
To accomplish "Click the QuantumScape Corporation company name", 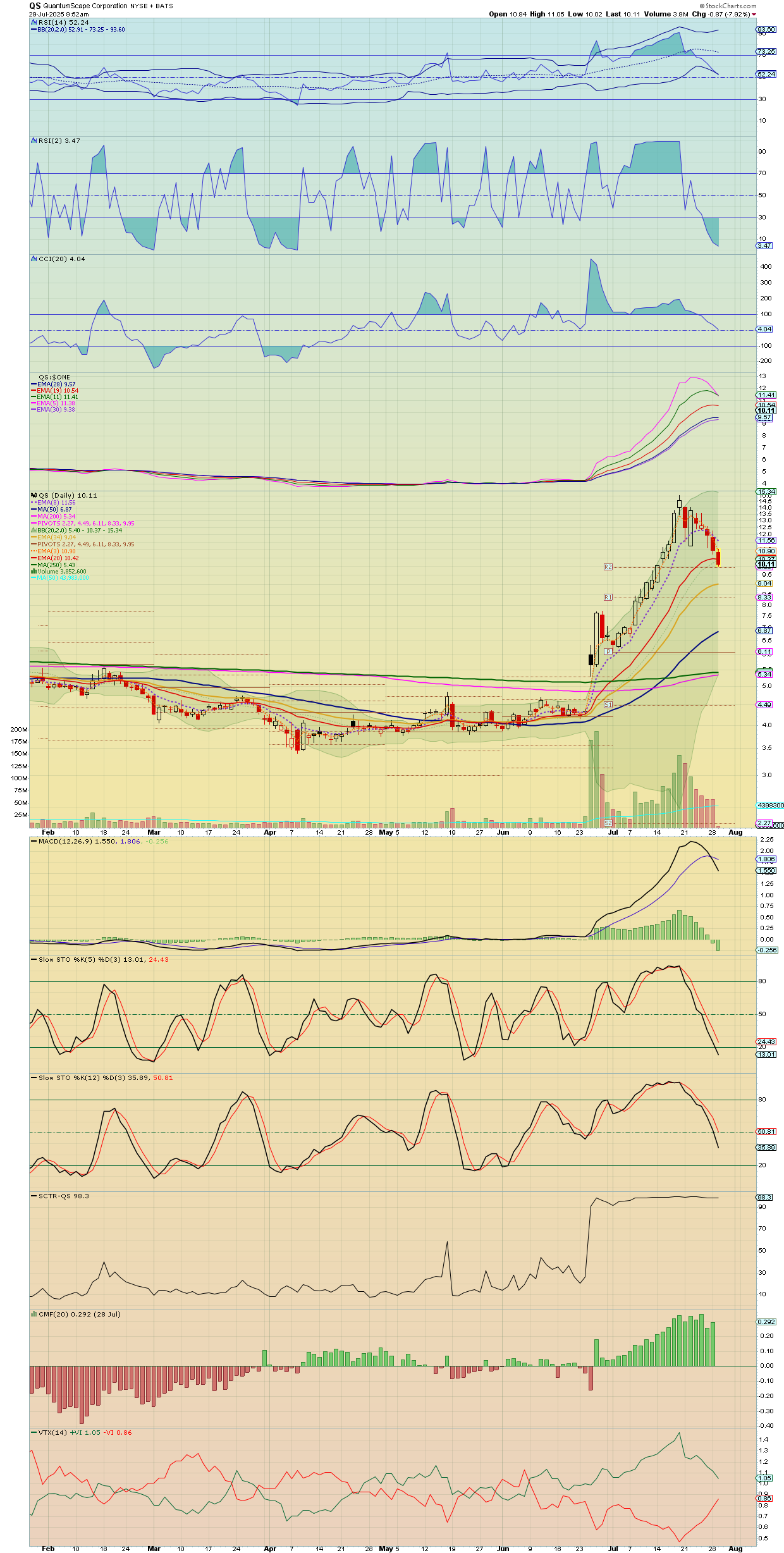I will tap(85, 6).
